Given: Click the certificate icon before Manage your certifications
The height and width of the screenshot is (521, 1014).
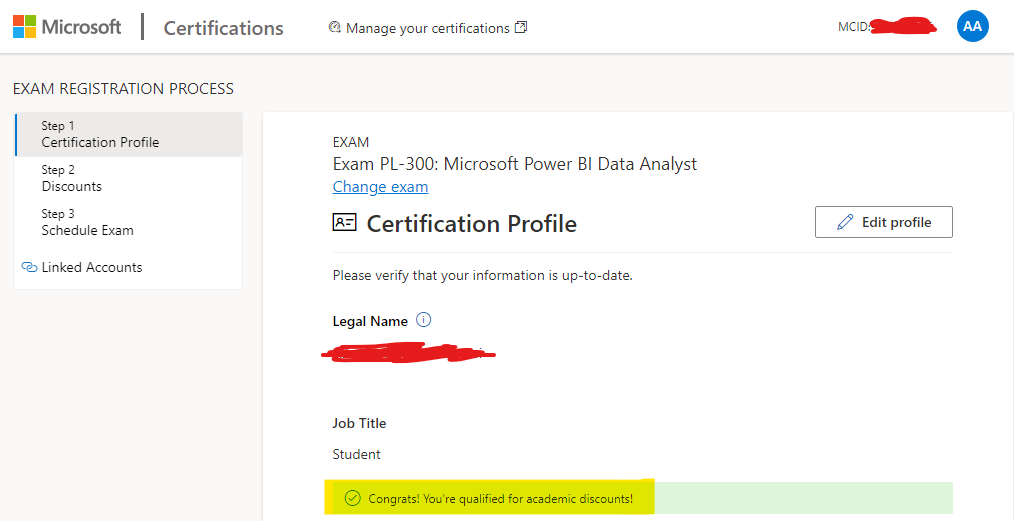Looking at the screenshot, I should tap(334, 28).
